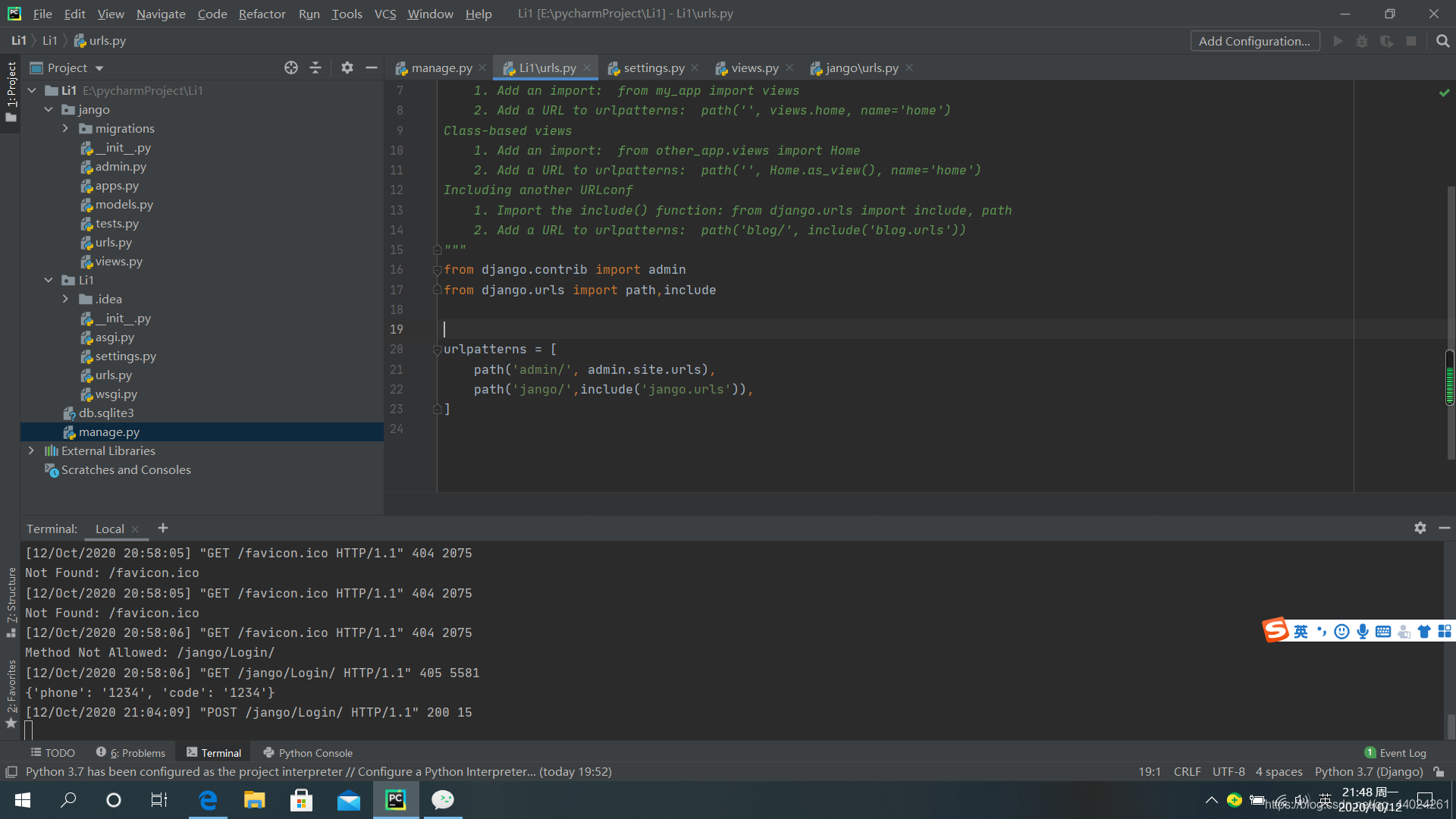Collapse the jango folder
This screenshot has width=1456, height=819.
tap(49, 110)
